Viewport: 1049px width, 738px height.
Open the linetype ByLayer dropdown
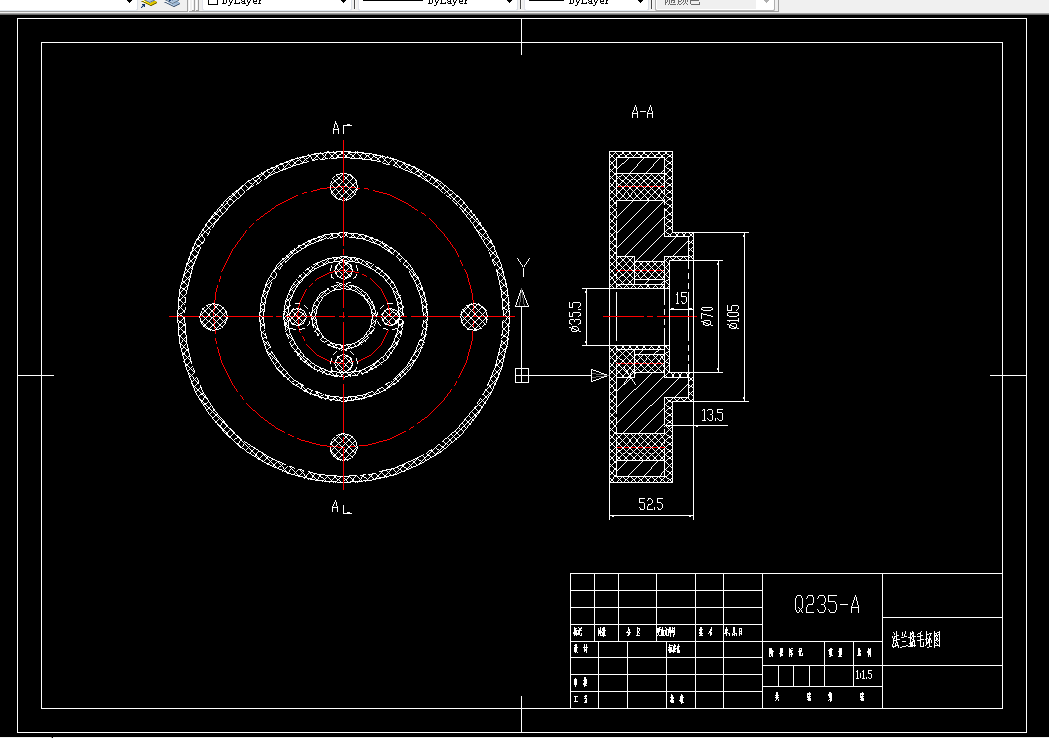[x=436, y=3]
